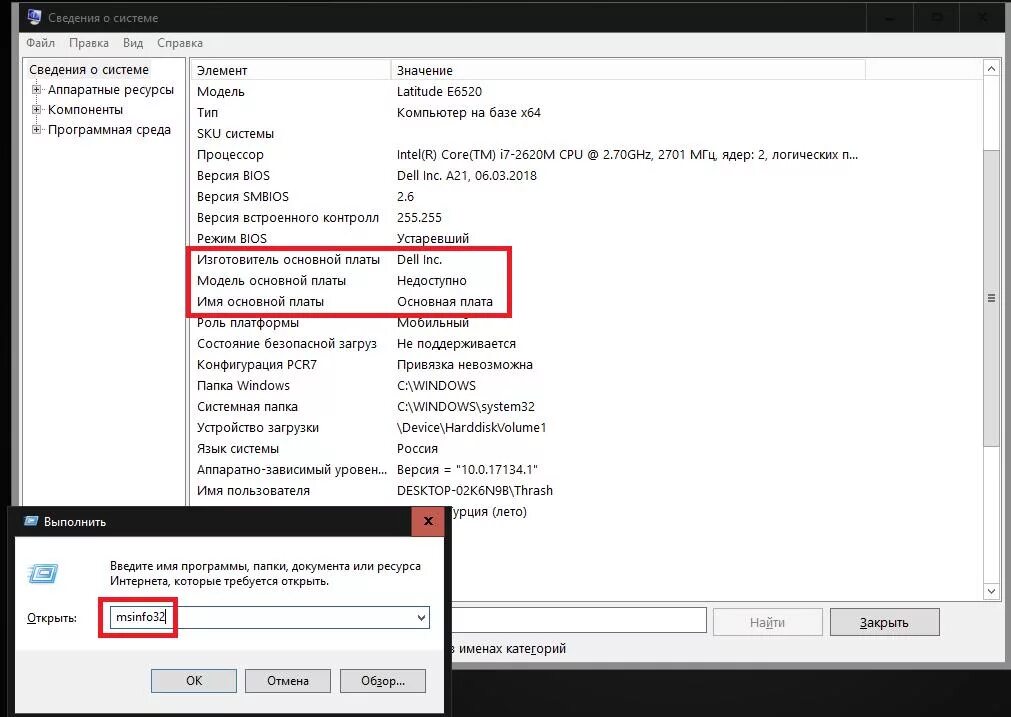The width and height of the screenshot is (1011, 717).
Task: Click scrollbar down arrow in details pane
Action: click(991, 591)
